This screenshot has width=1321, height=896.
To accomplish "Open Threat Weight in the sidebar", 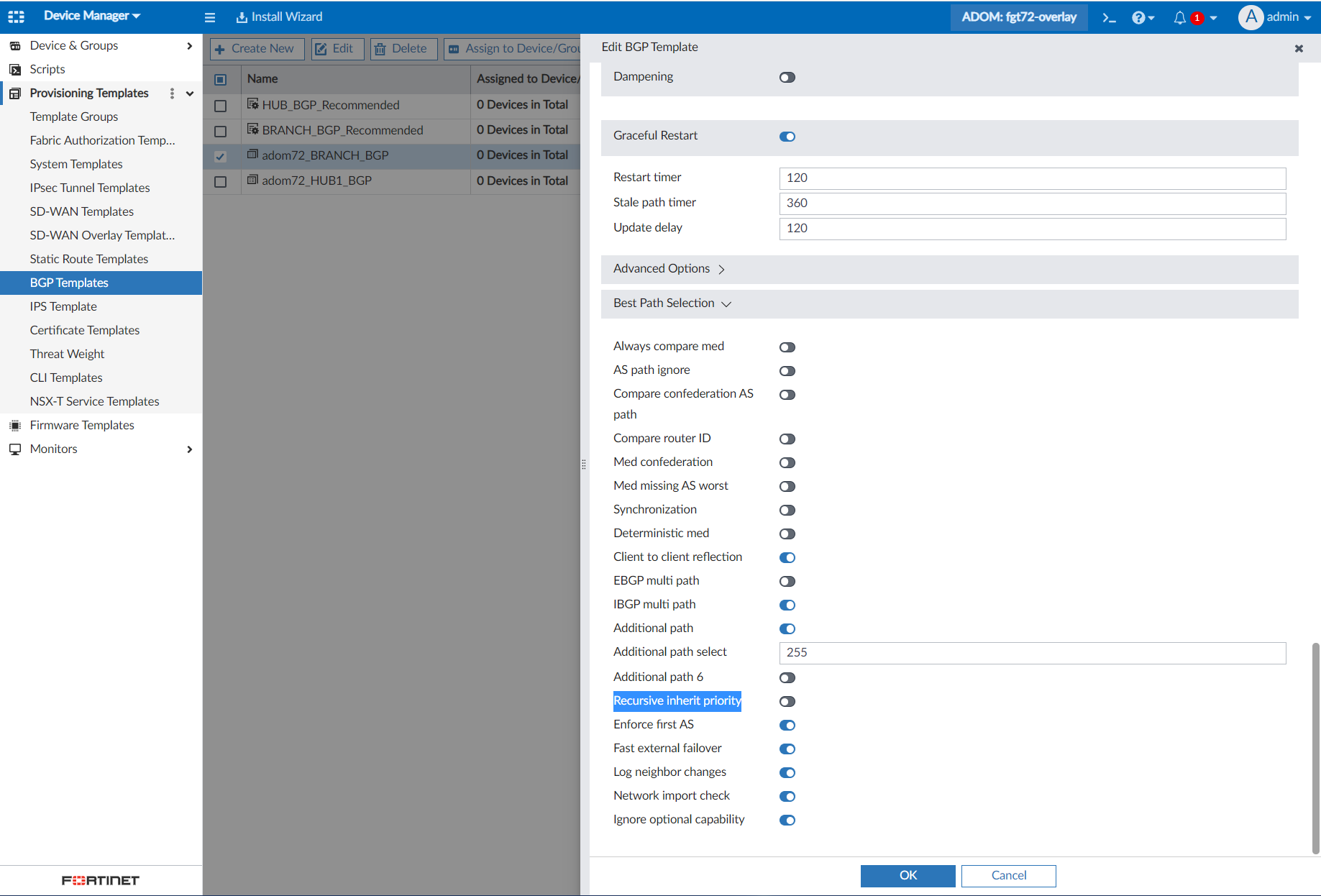I will tap(67, 354).
